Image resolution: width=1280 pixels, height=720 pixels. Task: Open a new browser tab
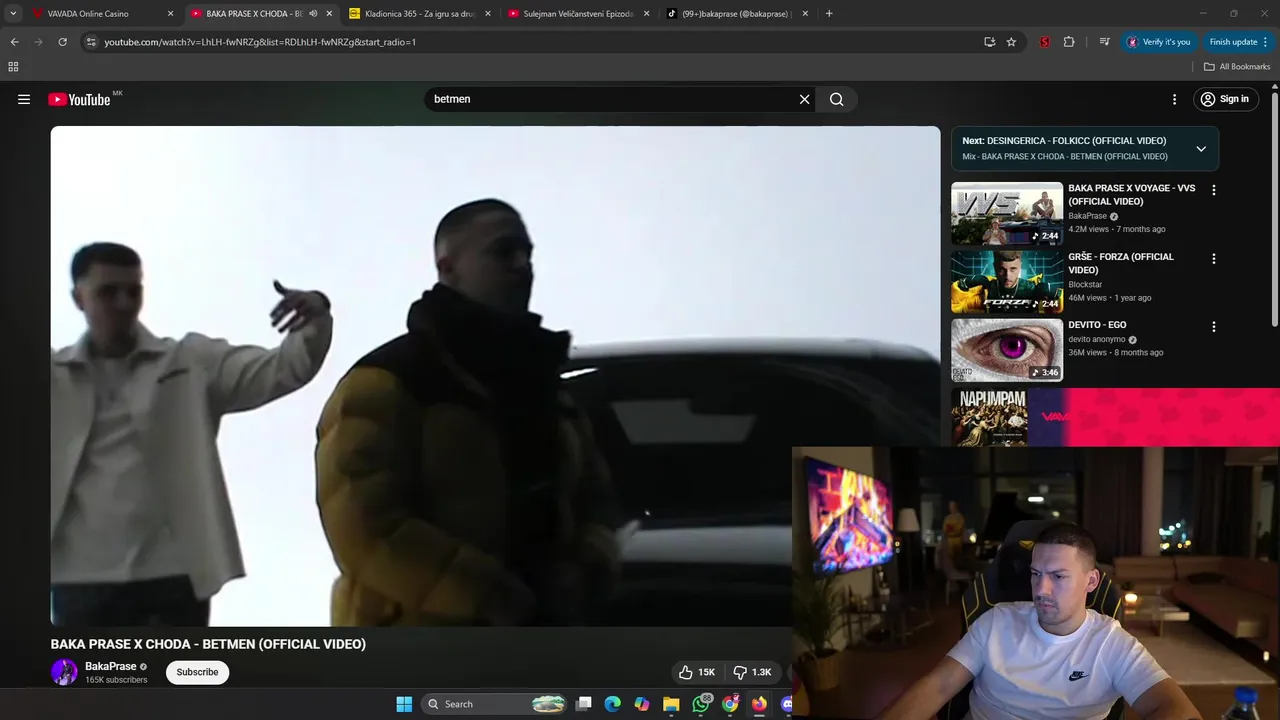click(x=829, y=14)
